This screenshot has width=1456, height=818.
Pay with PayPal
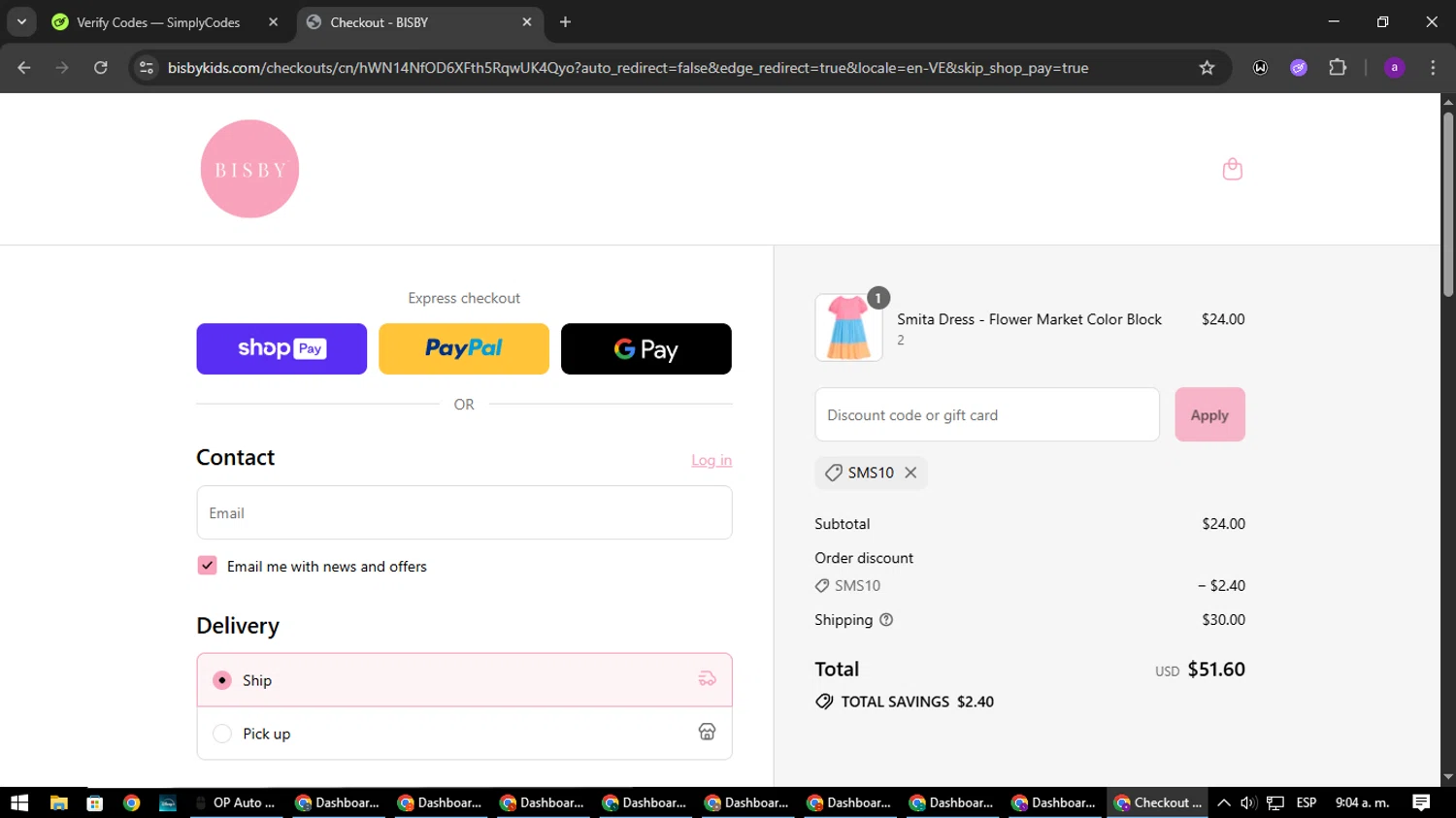pyautogui.click(x=464, y=348)
